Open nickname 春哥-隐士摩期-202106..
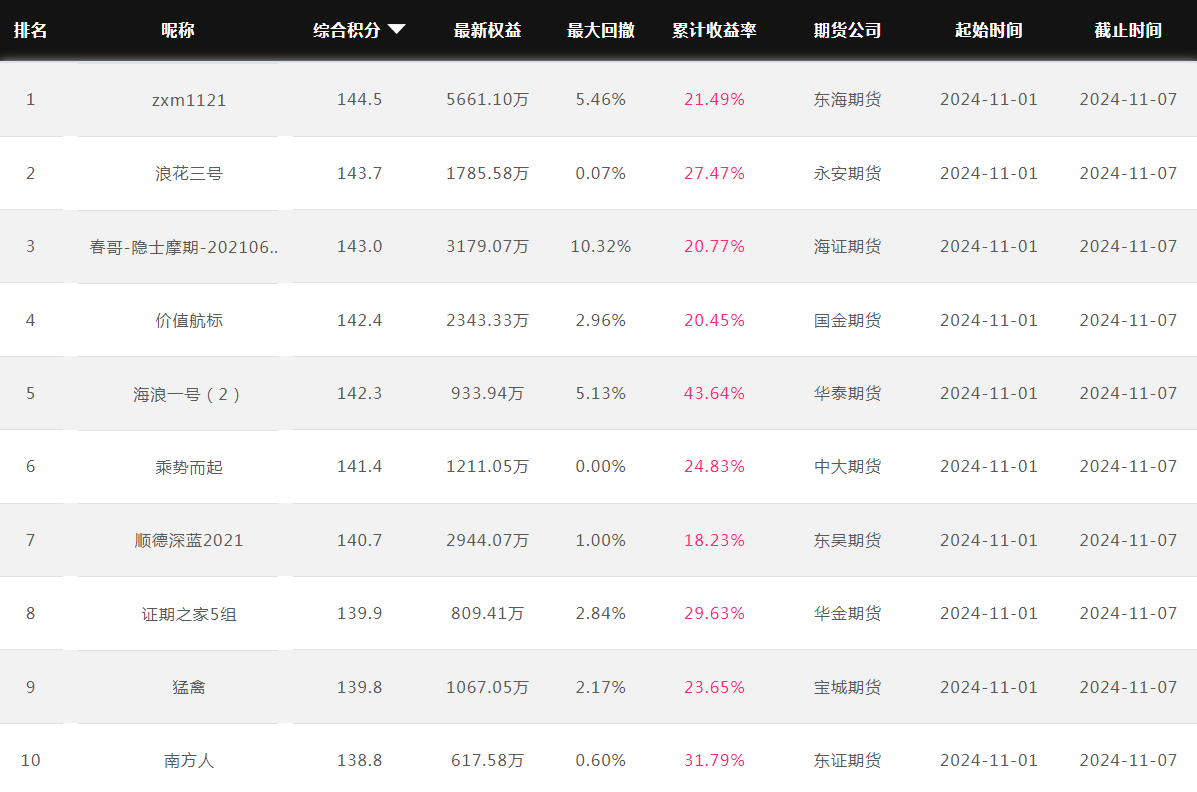 point(183,247)
